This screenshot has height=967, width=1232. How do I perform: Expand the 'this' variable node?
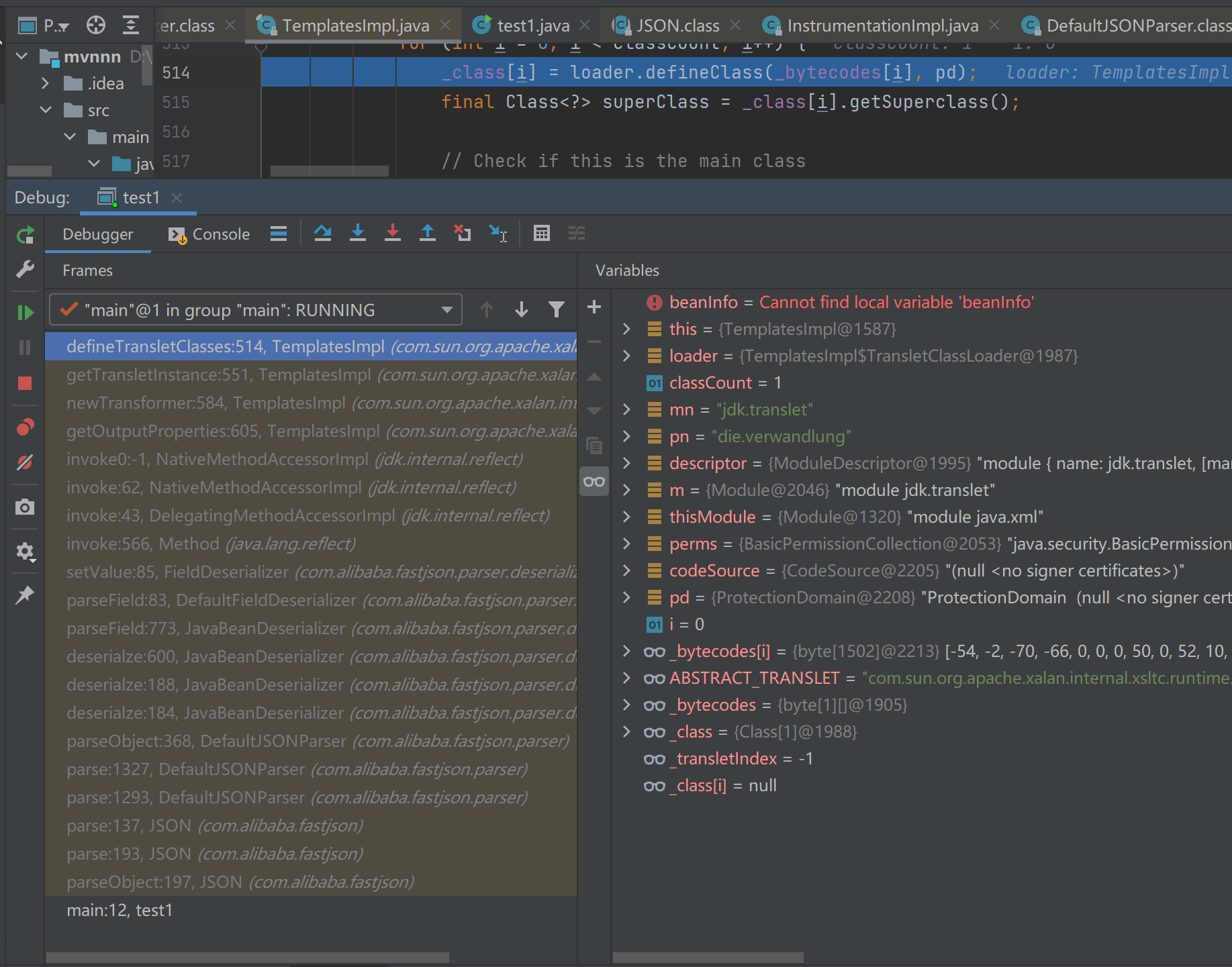pyautogui.click(x=626, y=329)
